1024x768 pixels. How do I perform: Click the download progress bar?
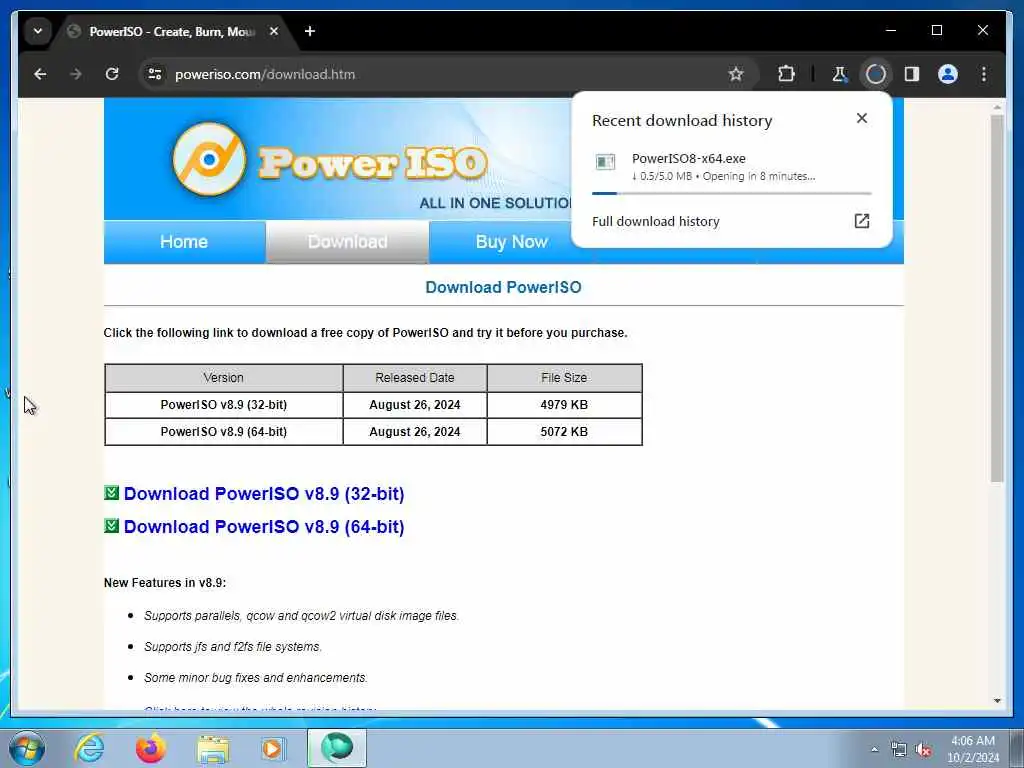[x=731, y=193]
